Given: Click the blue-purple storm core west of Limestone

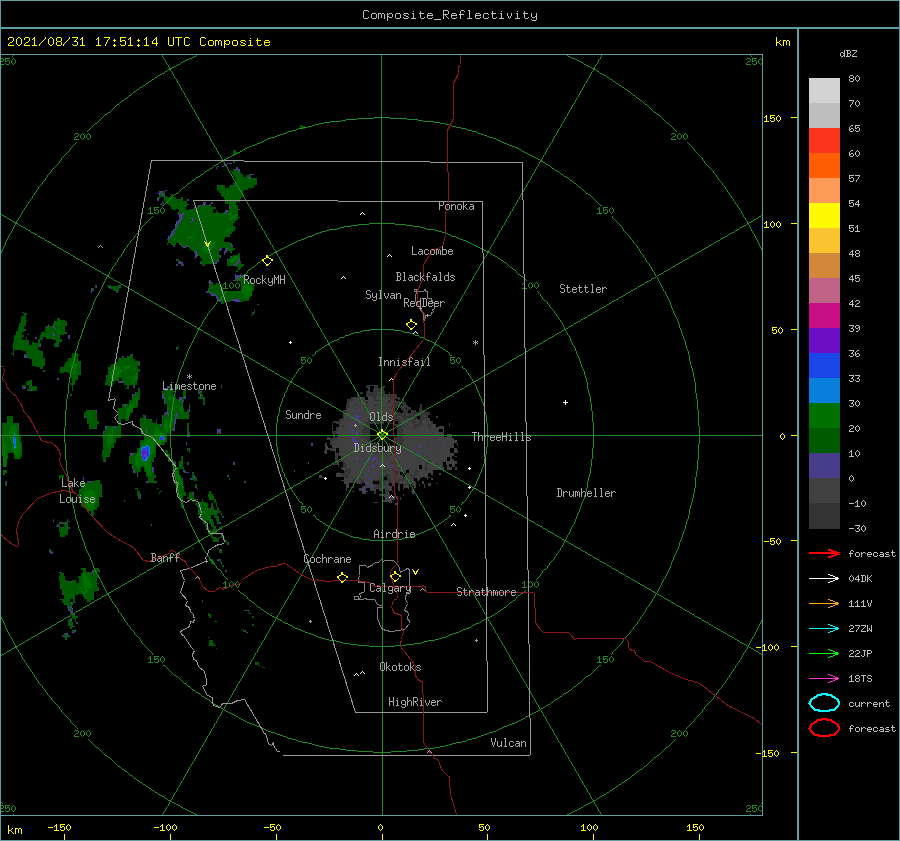Looking at the screenshot, I should [x=145, y=452].
